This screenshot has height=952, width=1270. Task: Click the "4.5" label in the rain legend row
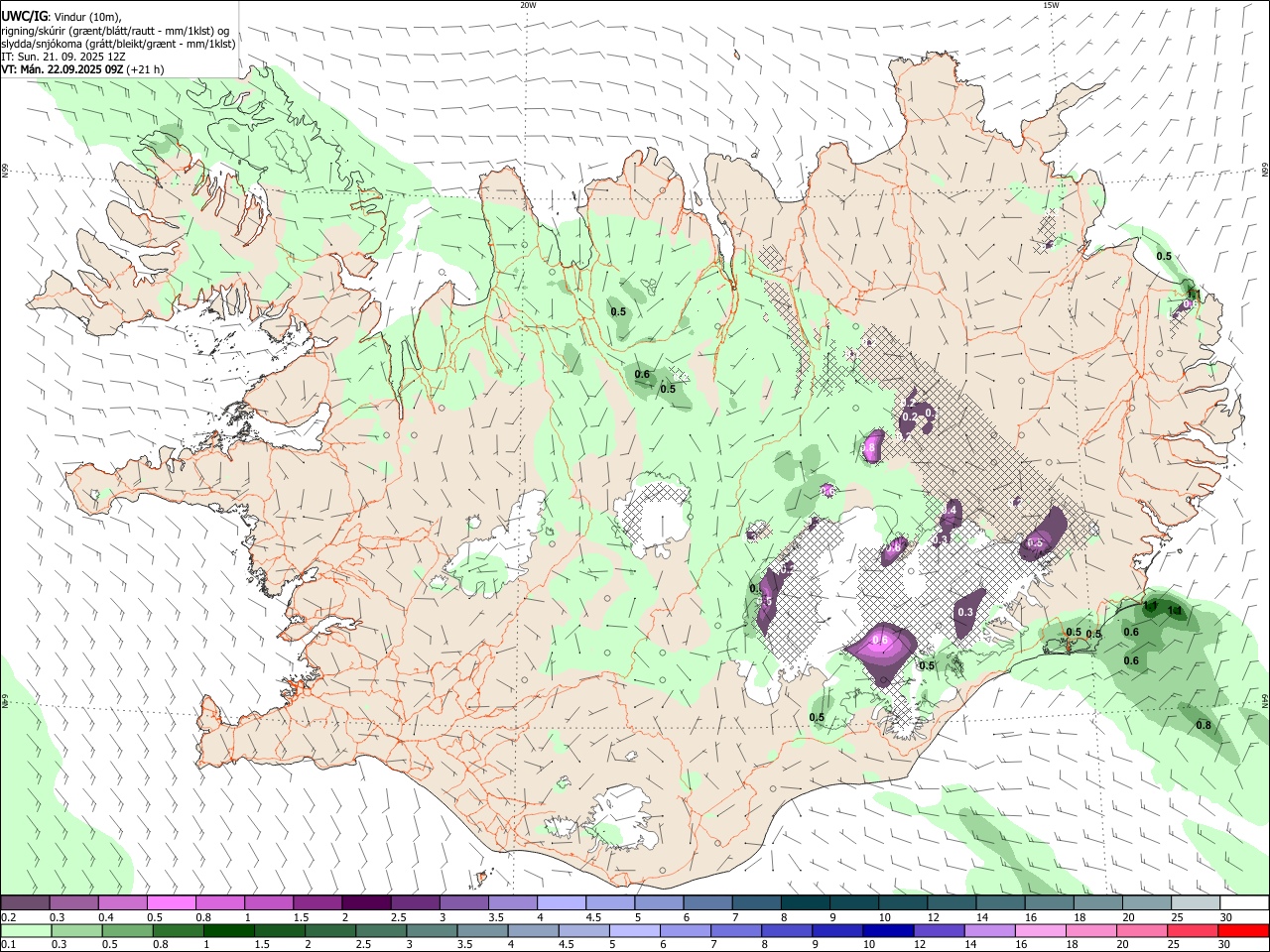pyautogui.click(x=565, y=945)
